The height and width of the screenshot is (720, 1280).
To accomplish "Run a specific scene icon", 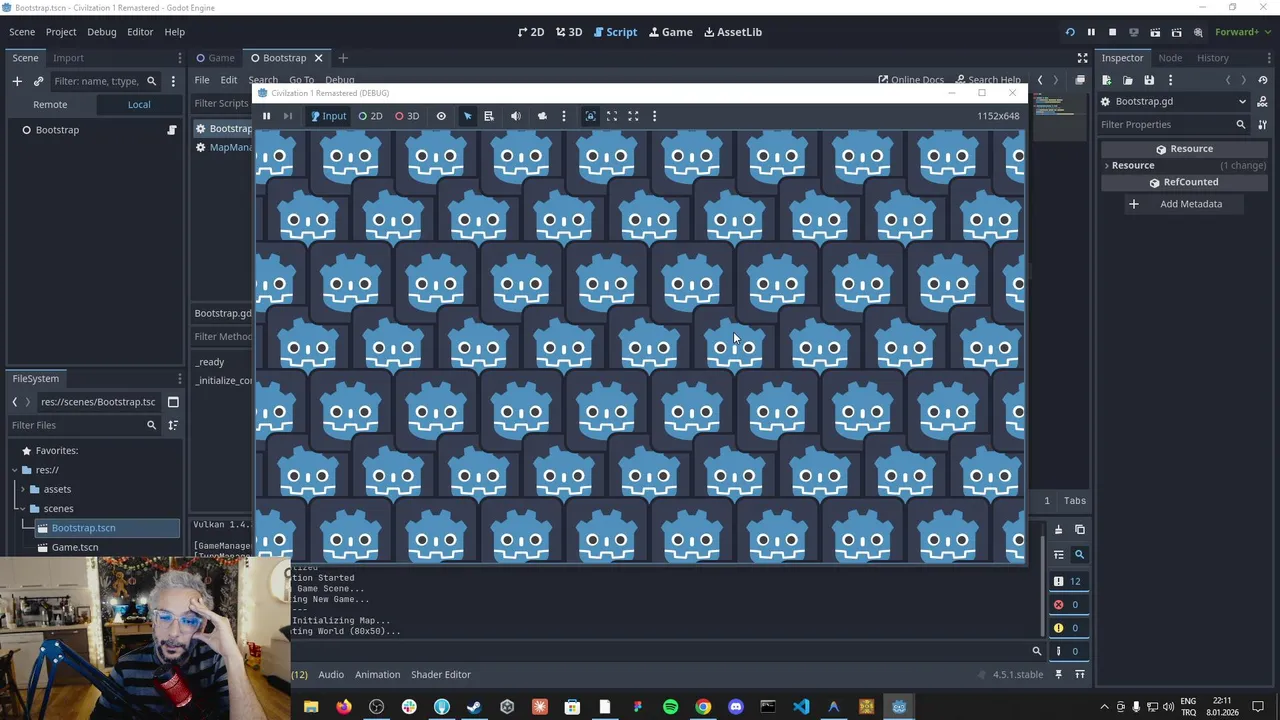I will coord(1177,32).
